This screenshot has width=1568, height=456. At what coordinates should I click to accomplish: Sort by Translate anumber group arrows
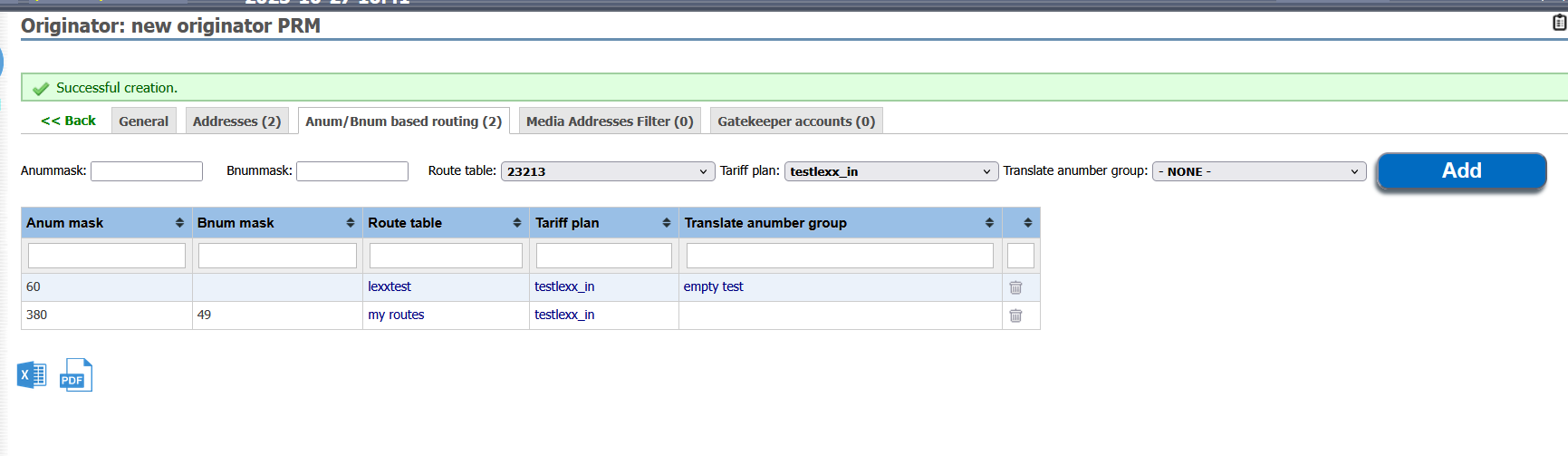click(x=989, y=223)
